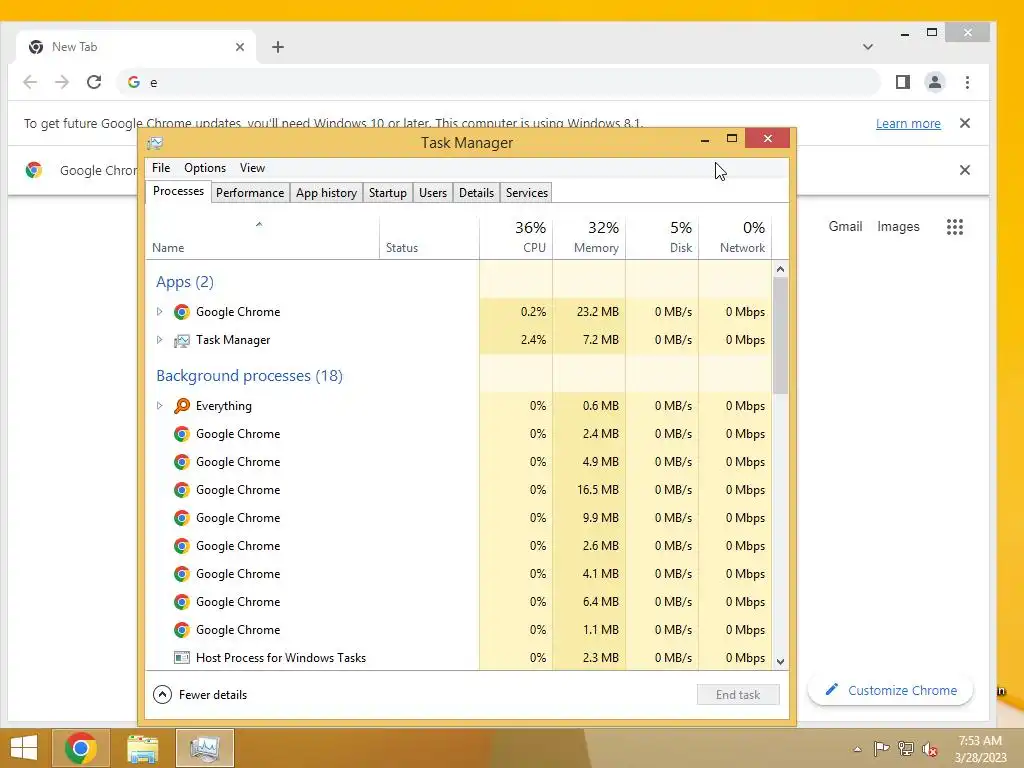
Task: Sort processes by Name column header
Action: coord(262,237)
